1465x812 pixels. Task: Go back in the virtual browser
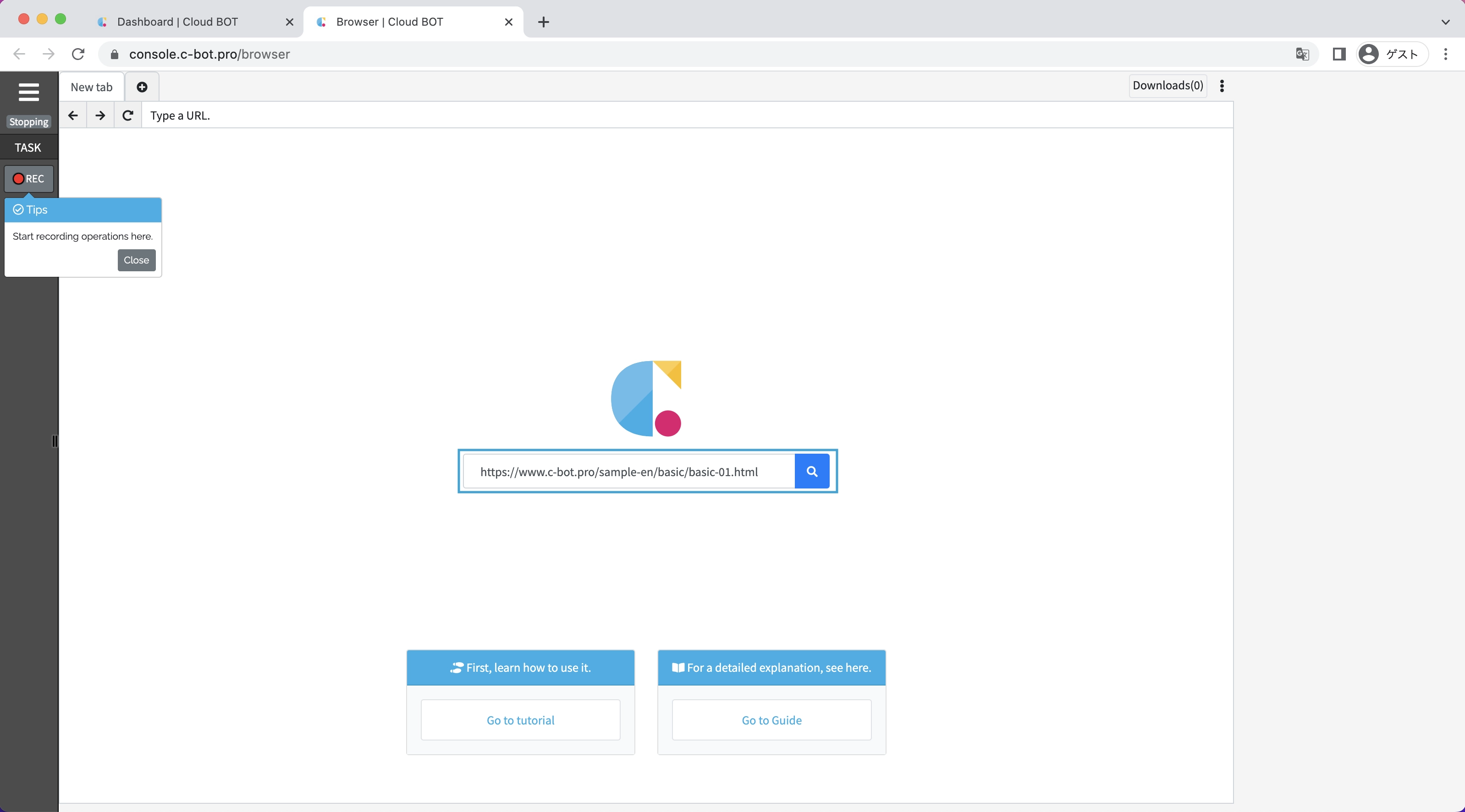(x=73, y=115)
